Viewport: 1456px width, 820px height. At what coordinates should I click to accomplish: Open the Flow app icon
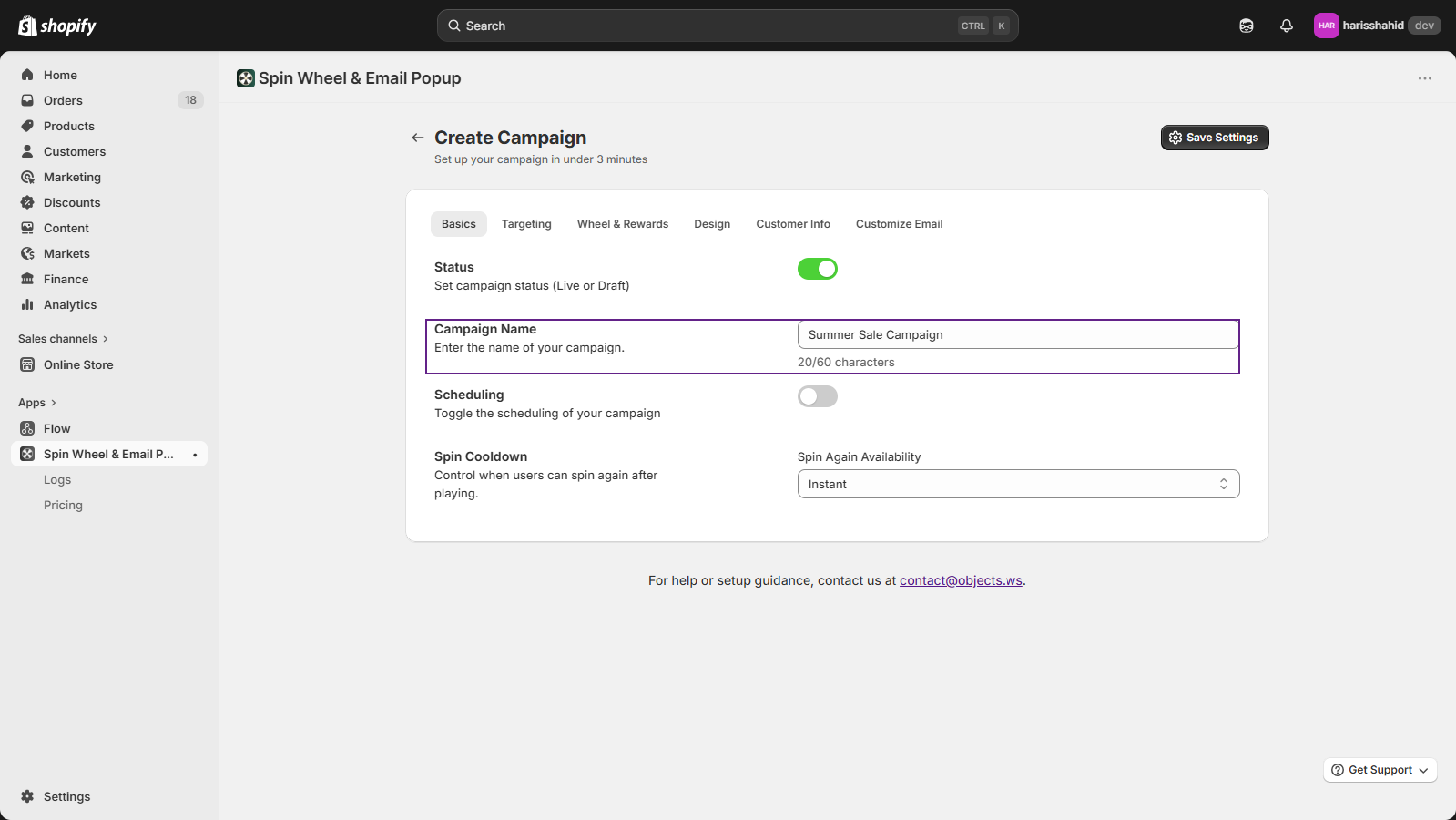pyautogui.click(x=27, y=428)
